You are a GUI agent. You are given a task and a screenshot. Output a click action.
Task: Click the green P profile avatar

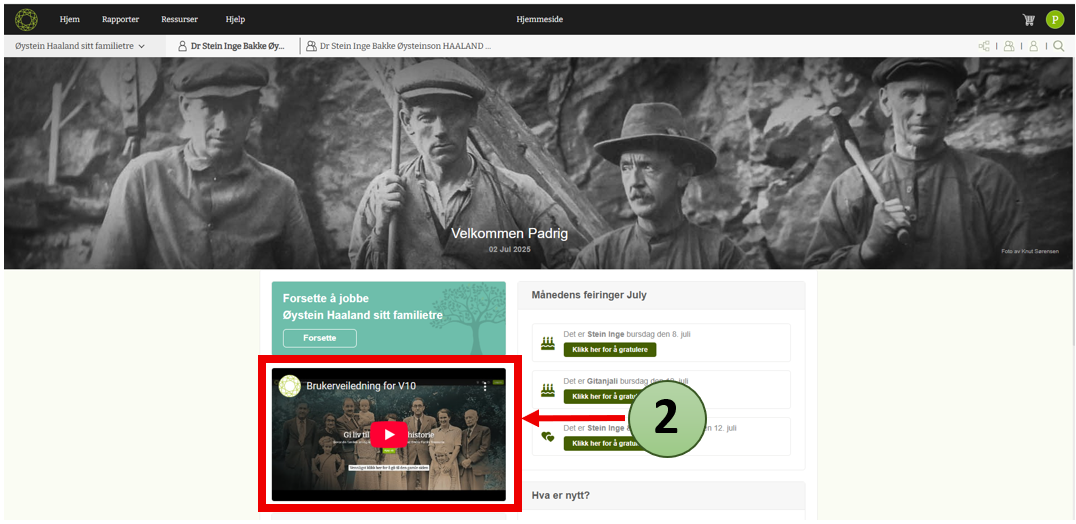tap(1055, 19)
